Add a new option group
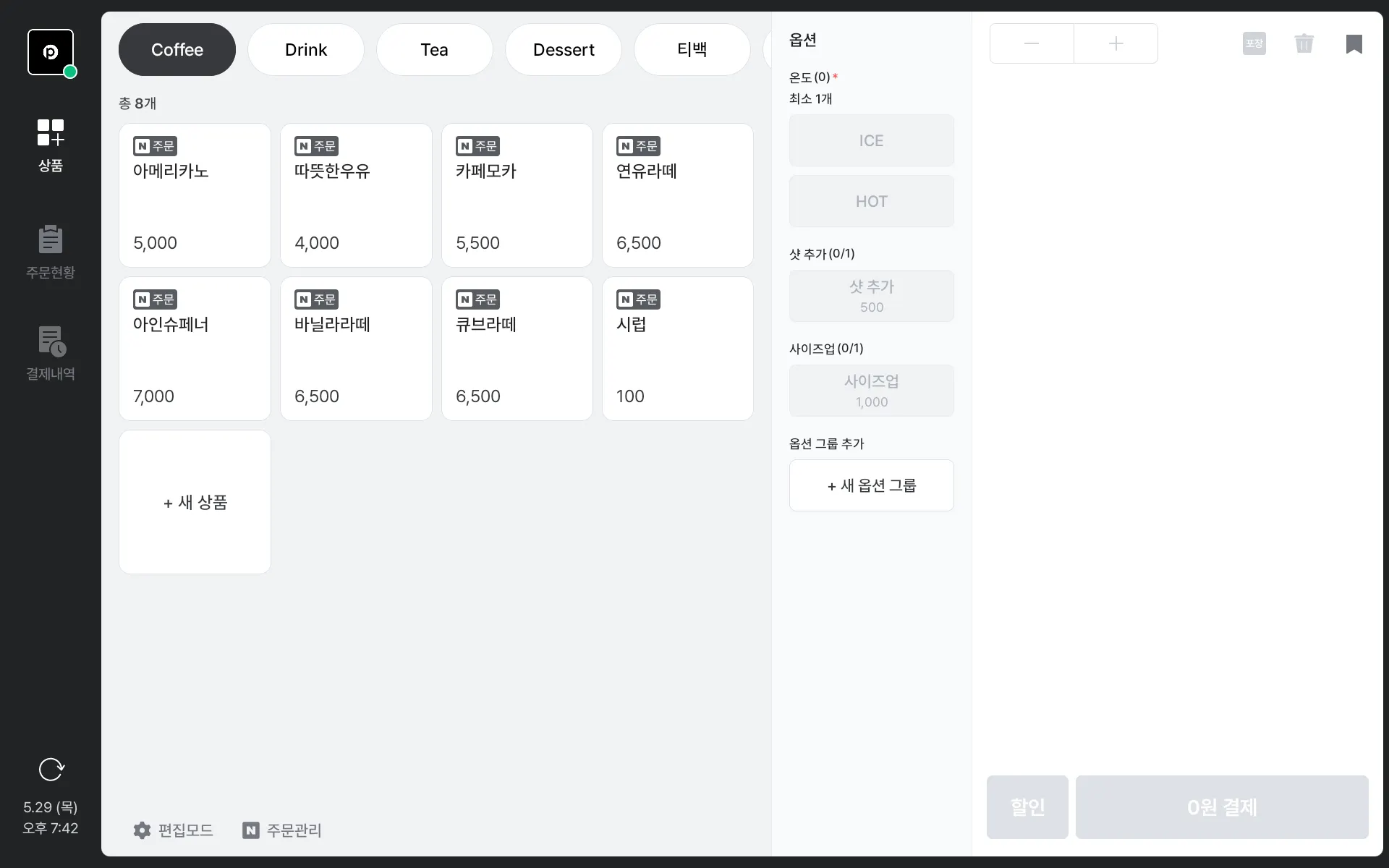Viewport: 1389px width, 868px height. [x=871, y=485]
